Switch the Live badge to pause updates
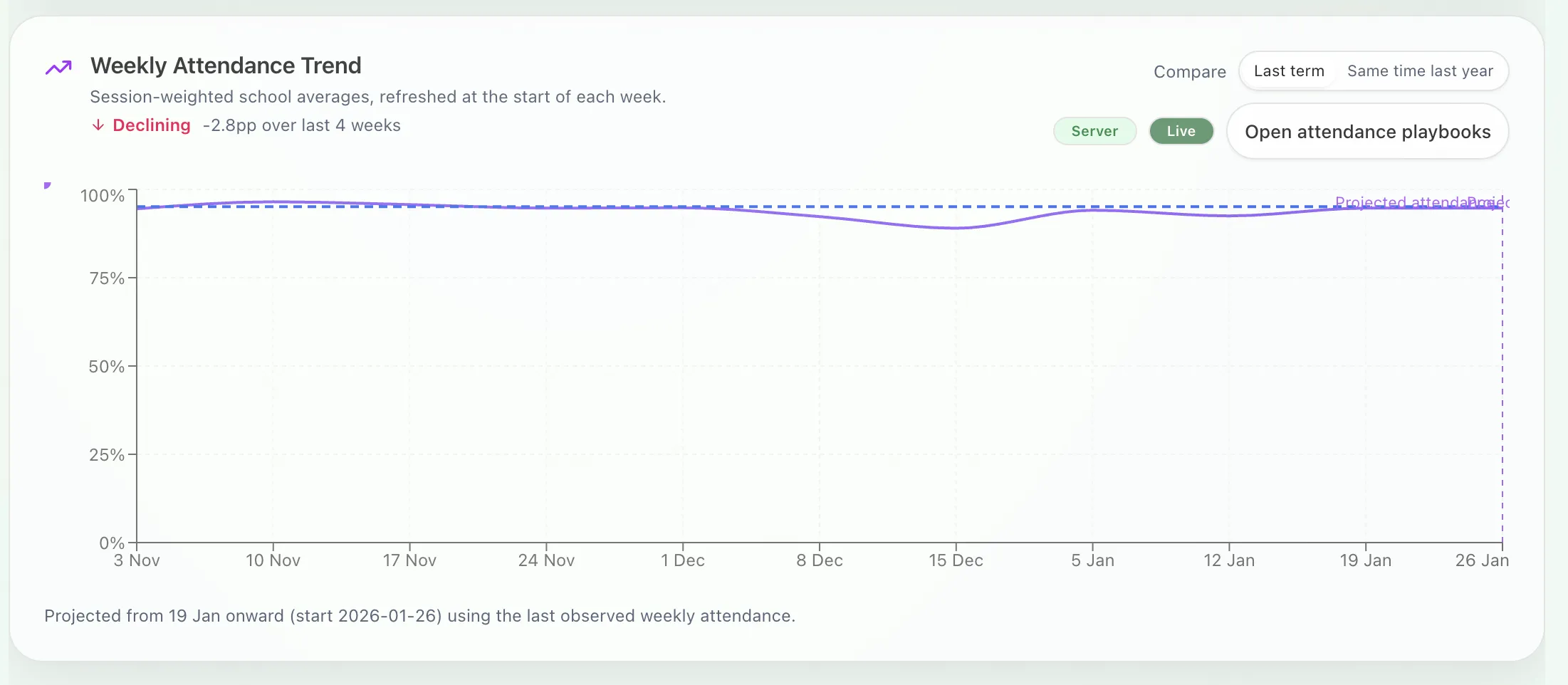 (1181, 131)
